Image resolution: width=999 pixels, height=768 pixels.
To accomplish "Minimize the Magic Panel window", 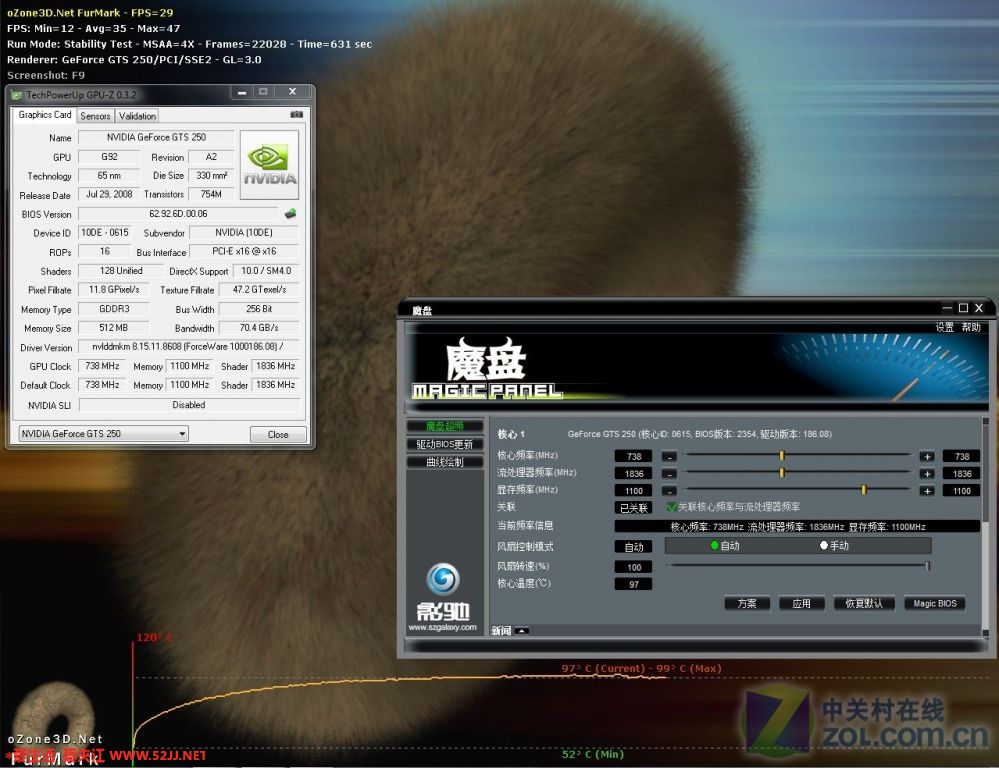I will tap(947, 308).
